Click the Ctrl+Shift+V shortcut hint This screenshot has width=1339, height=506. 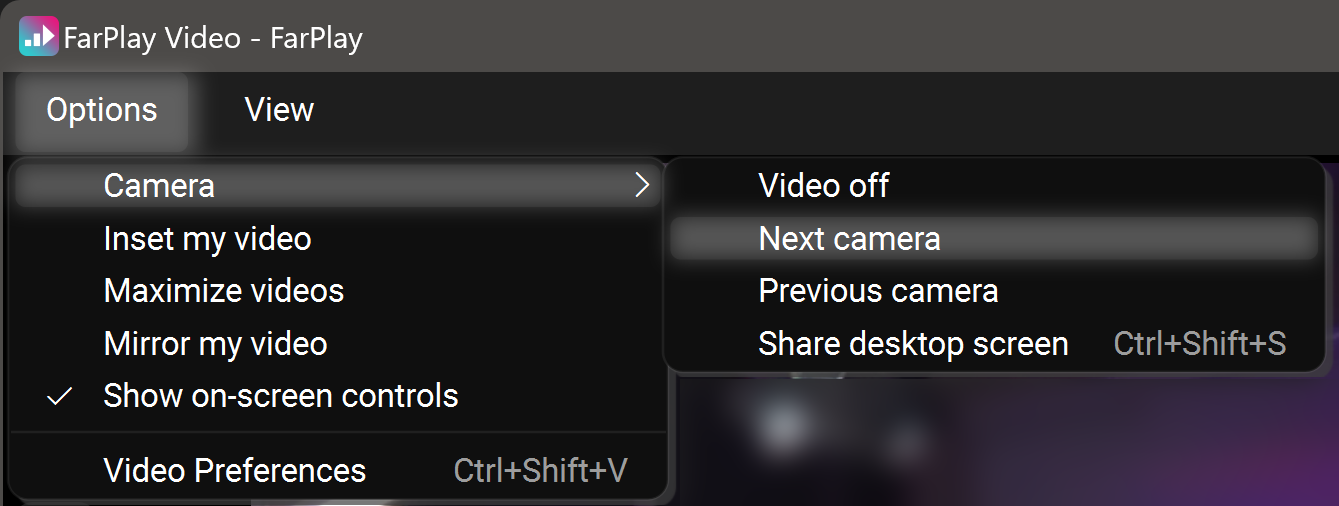click(540, 470)
